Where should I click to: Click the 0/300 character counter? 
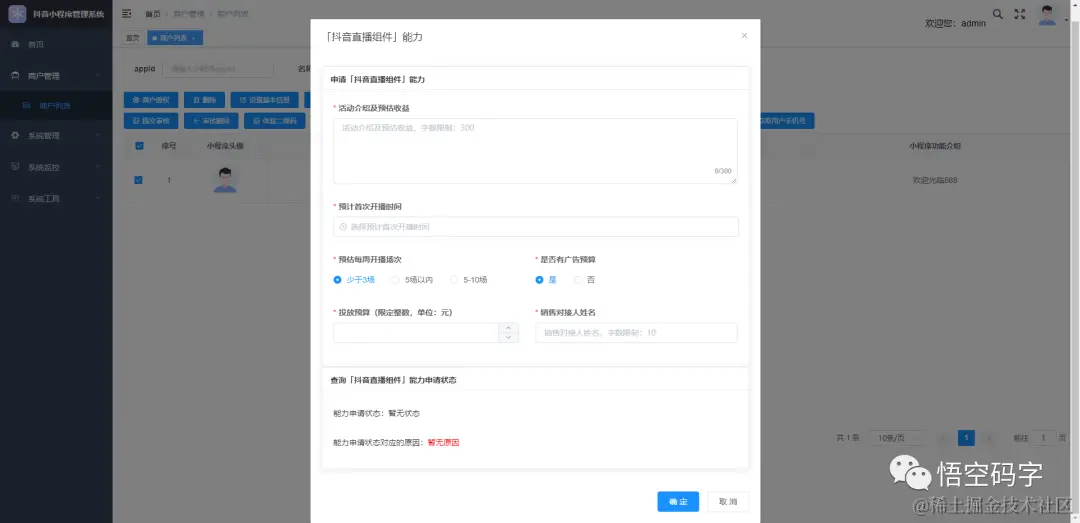click(x=723, y=171)
